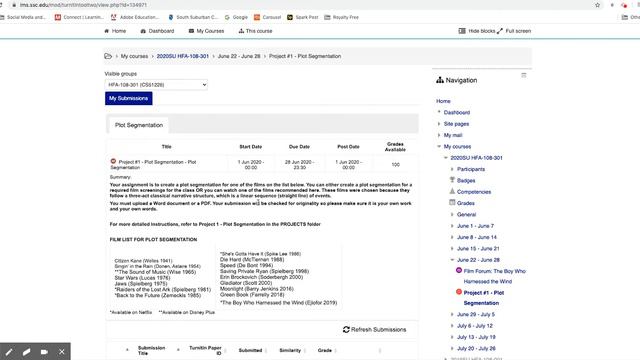Viewport: 640px width, 360px height.
Task: Switch to Full screen mode
Action: pyautogui.click(x=514, y=31)
